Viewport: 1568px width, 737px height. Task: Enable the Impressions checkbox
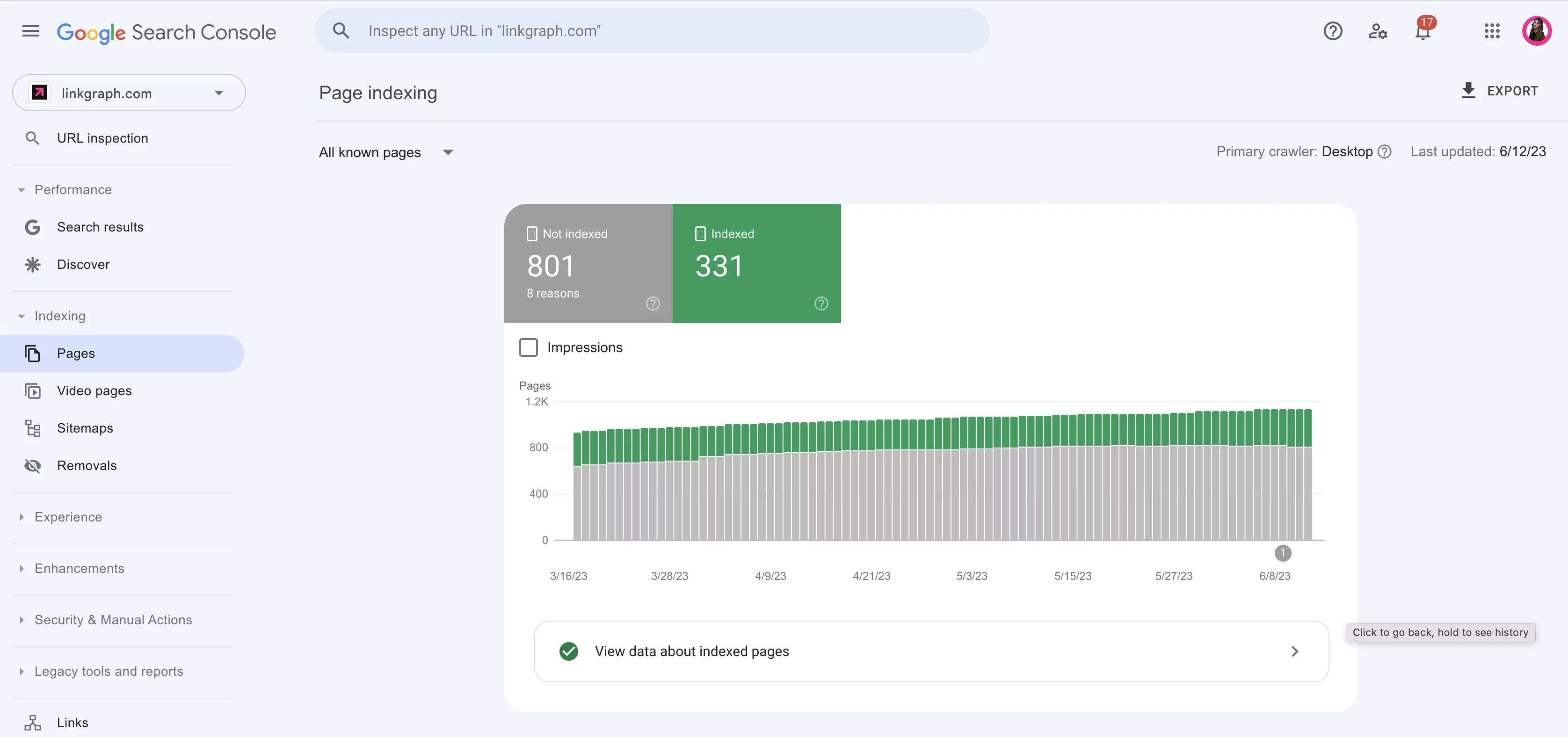click(528, 347)
